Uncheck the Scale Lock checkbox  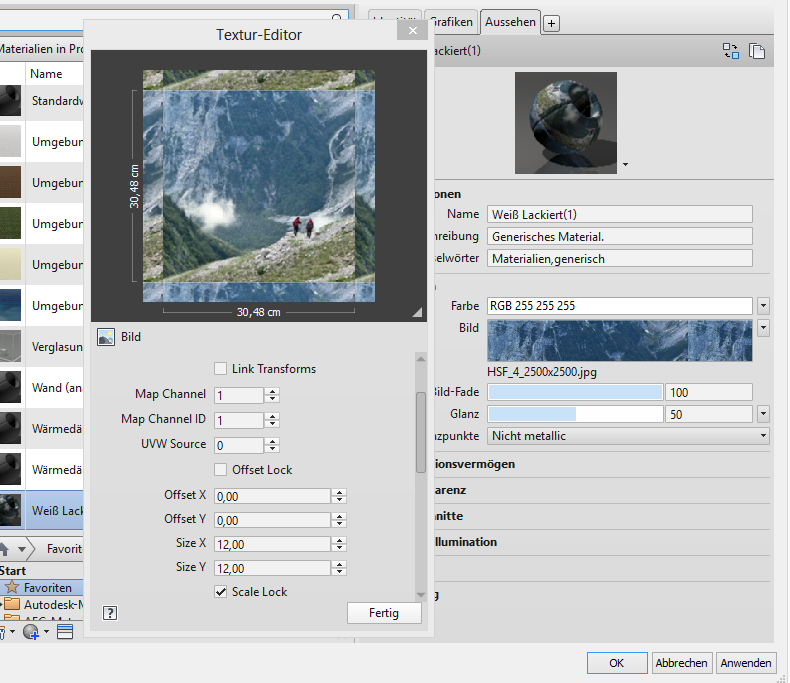[x=220, y=591]
